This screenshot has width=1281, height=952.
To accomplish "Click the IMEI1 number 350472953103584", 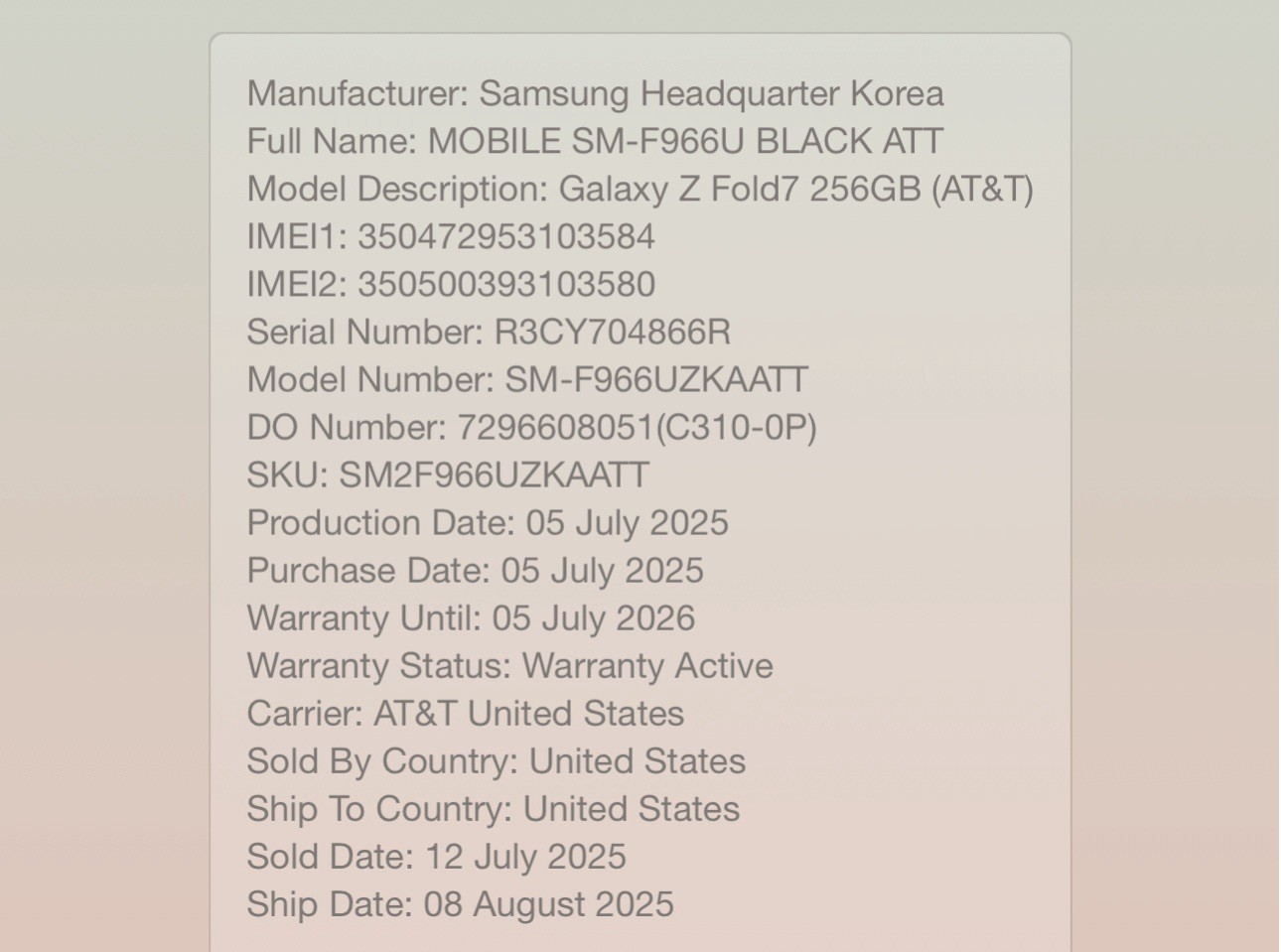I will [x=505, y=237].
